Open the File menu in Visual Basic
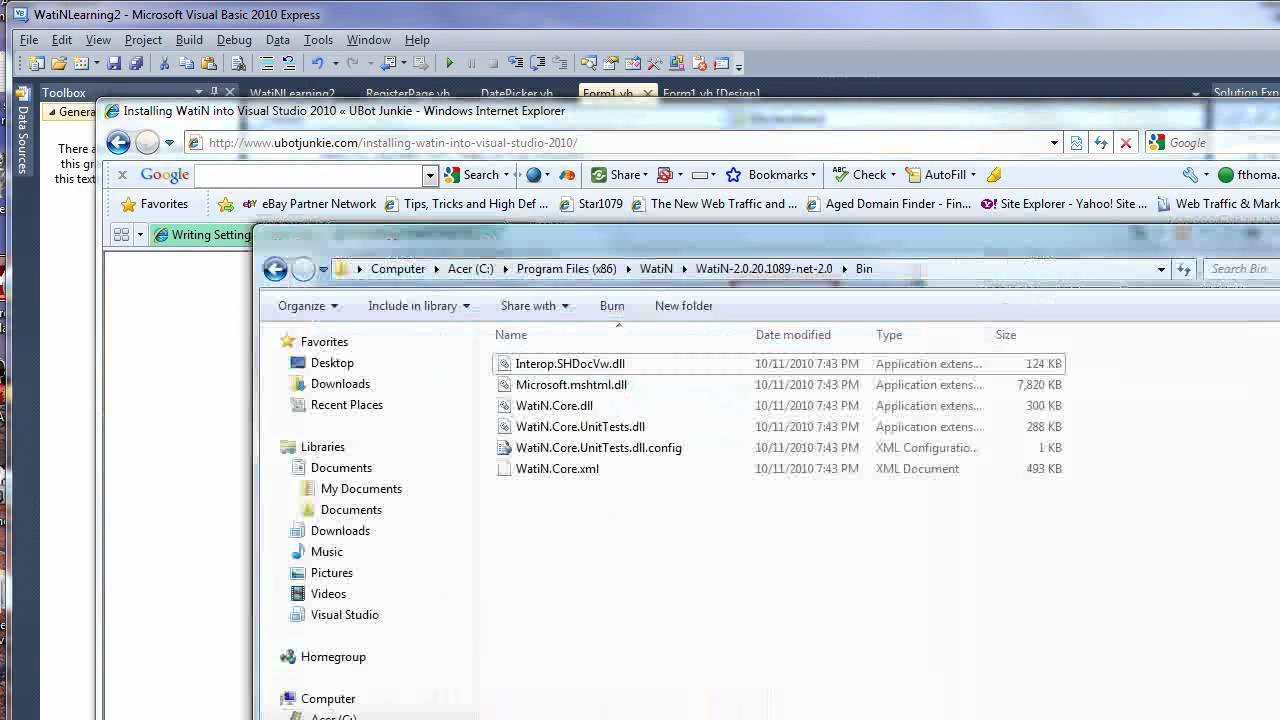This screenshot has height=720, width=1280. tap(29, 40)
